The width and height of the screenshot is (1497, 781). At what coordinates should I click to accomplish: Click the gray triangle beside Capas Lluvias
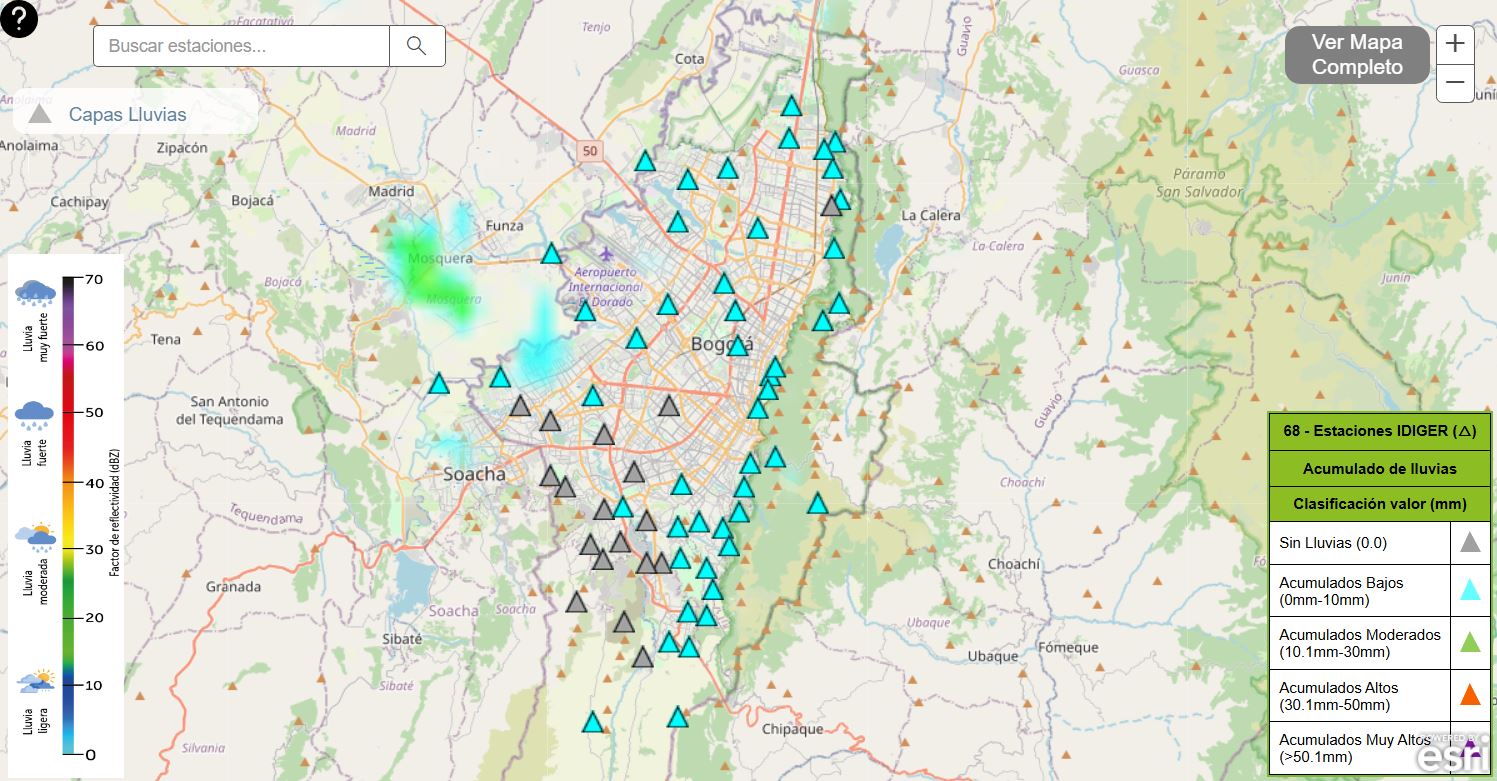click(x=40, y=114)
